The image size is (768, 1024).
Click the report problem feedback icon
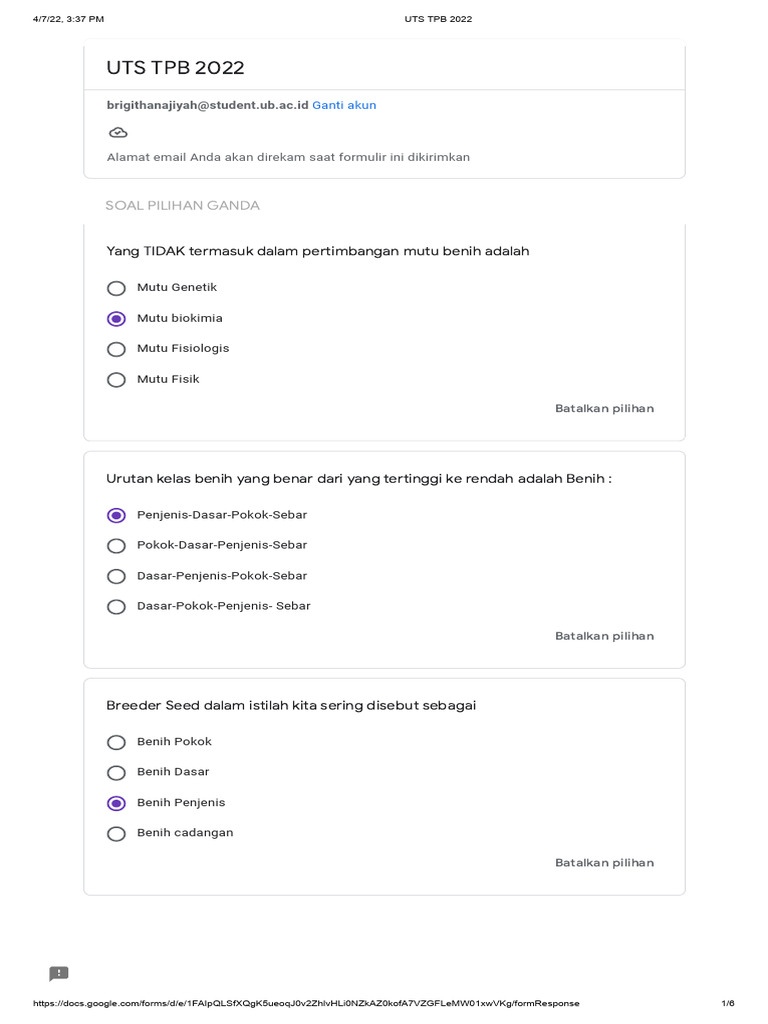point(59,974)
